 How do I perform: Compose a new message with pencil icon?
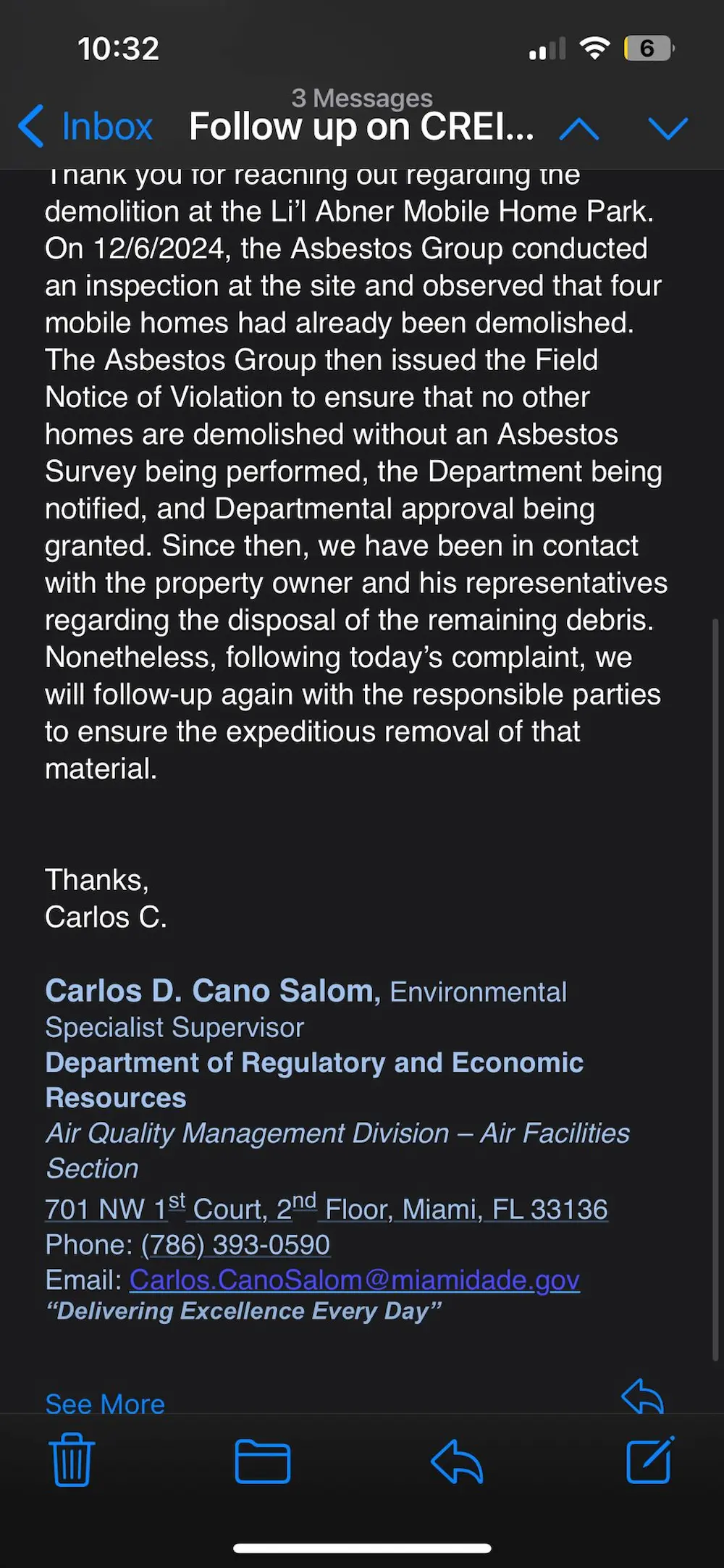tap(650, 1459)
